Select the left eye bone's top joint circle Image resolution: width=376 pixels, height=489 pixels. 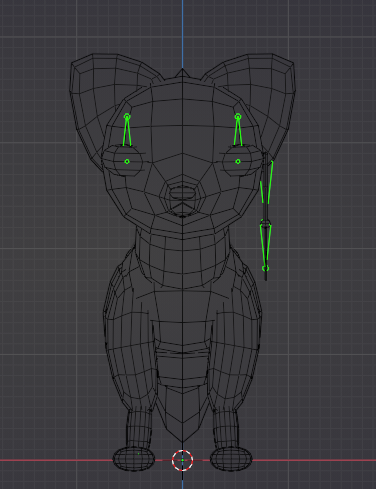[x=127, y=116]
